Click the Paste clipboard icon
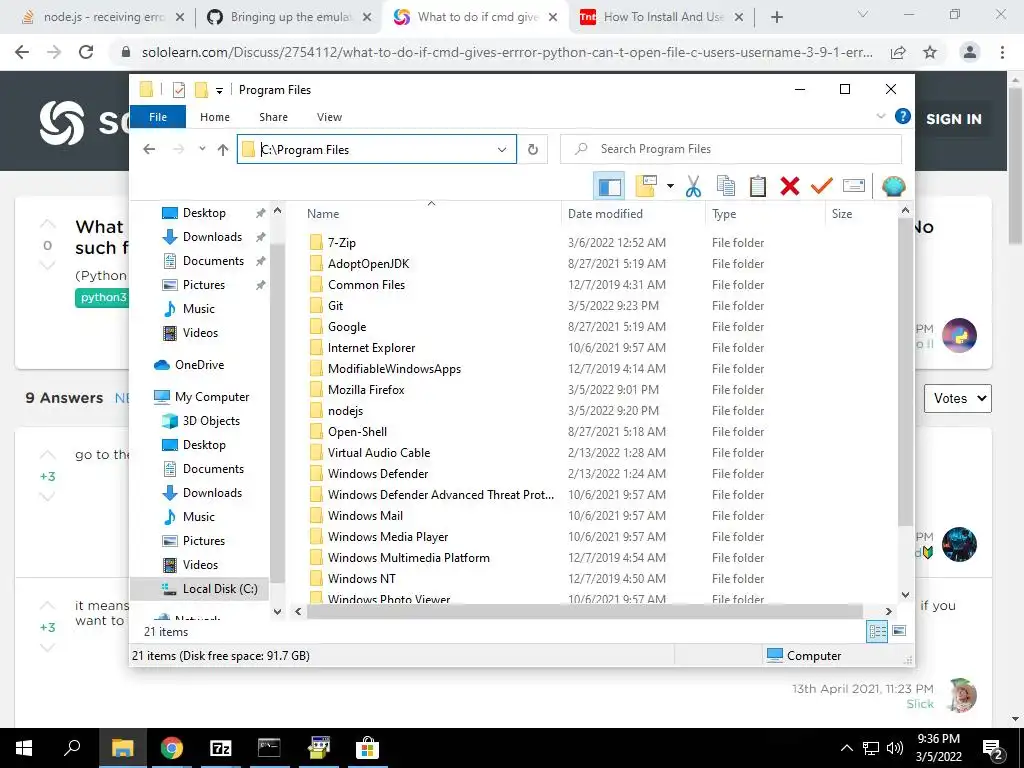This screenshot has height=768, width=1024. [x=758, y=186]
